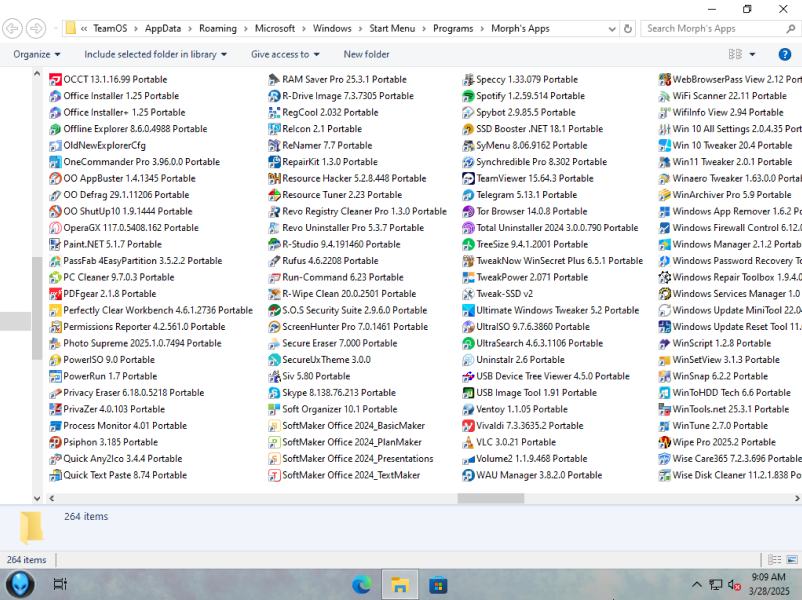
Task: Select the Telegram 5.13.1 Portable icon
Action: (468, 195)
